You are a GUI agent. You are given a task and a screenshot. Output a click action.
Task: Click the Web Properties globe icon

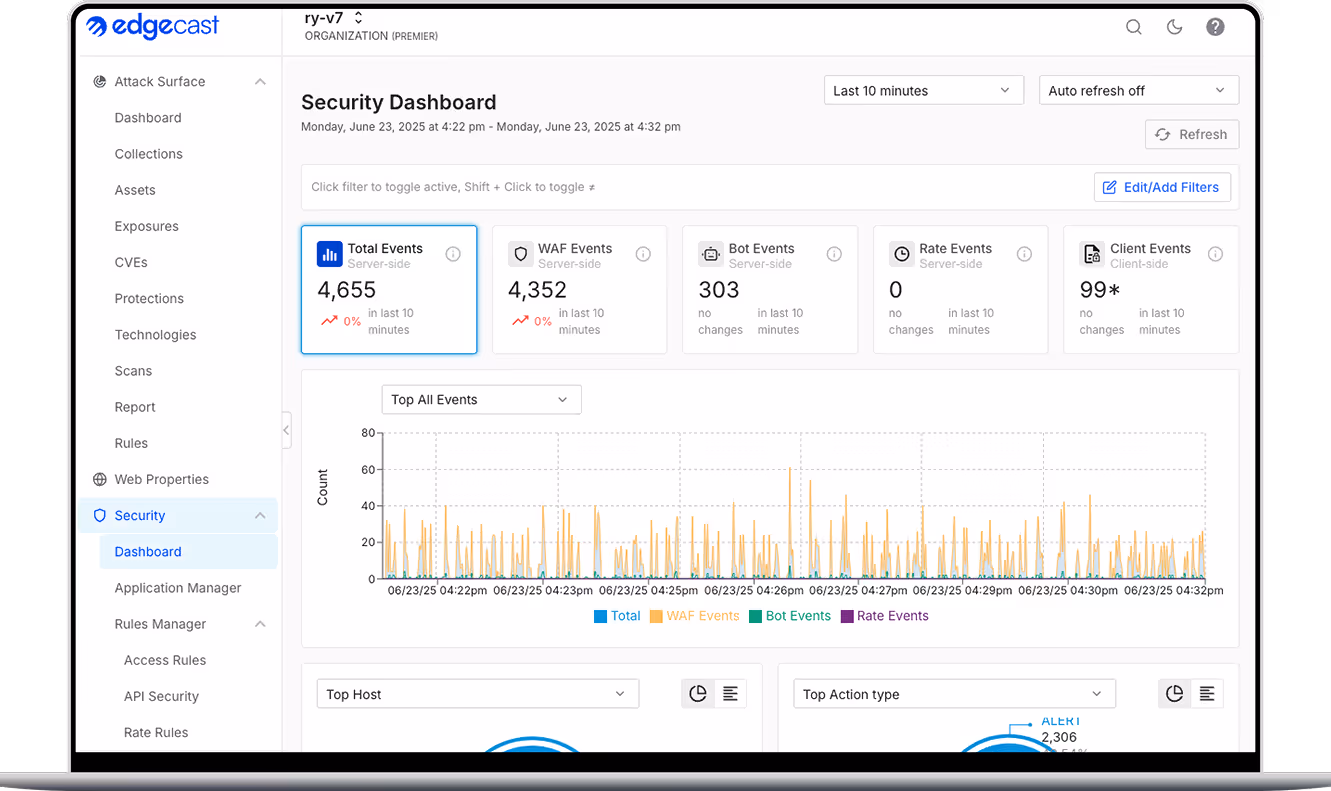[x=100, y=479]
